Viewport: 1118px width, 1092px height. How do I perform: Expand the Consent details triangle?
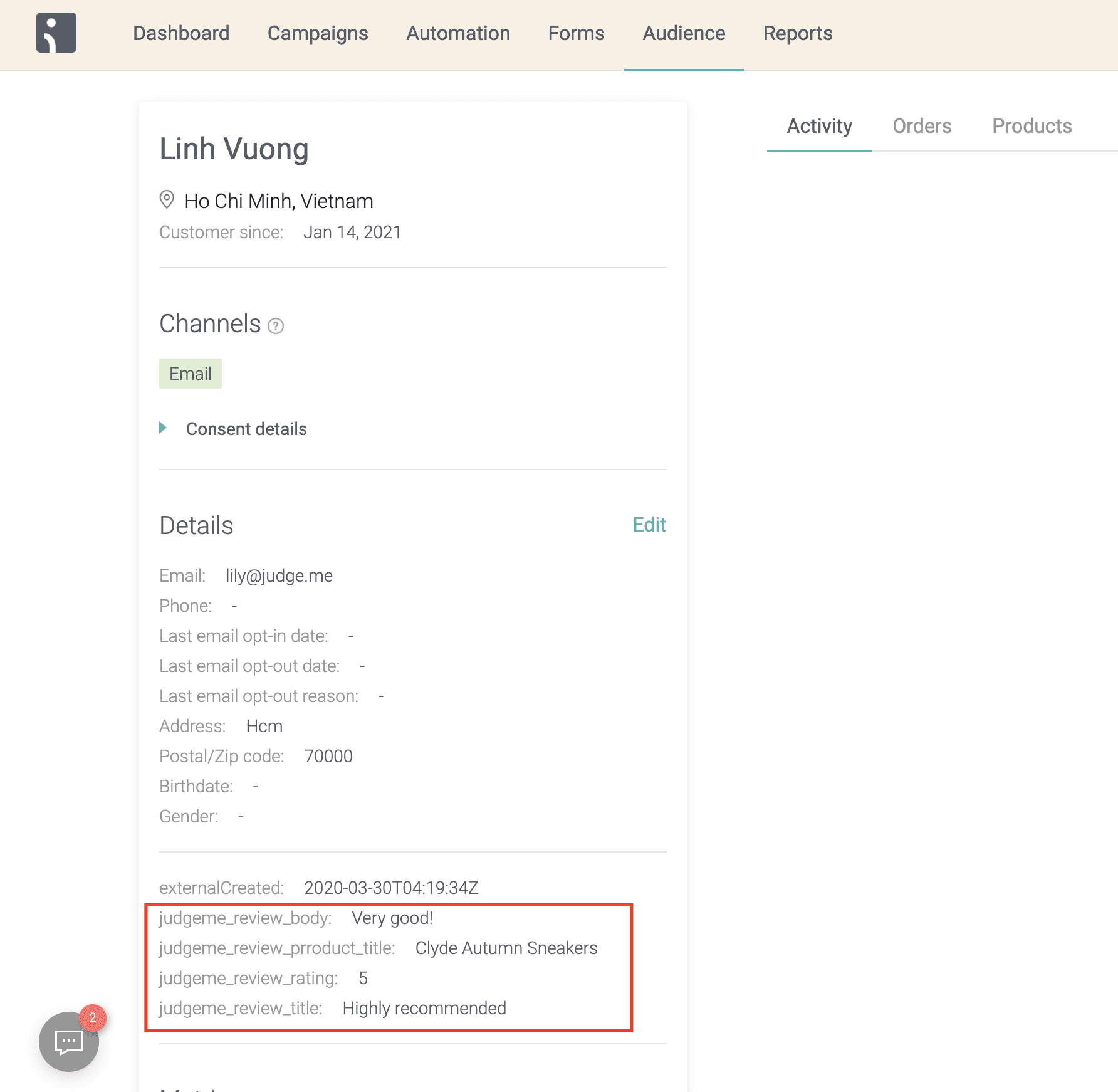pyautogui.click(x=163, y=428)
